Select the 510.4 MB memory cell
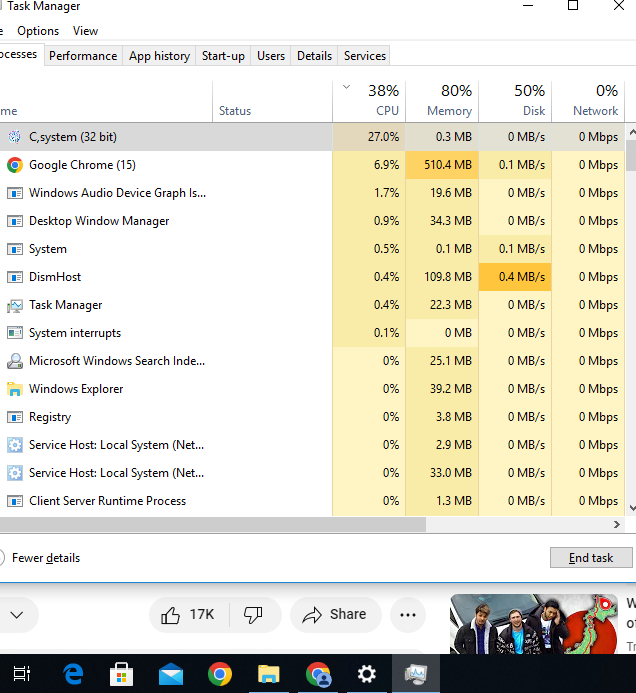Image resolution: width=636 pixels, height=693 pixels. [x=442, y=165]
